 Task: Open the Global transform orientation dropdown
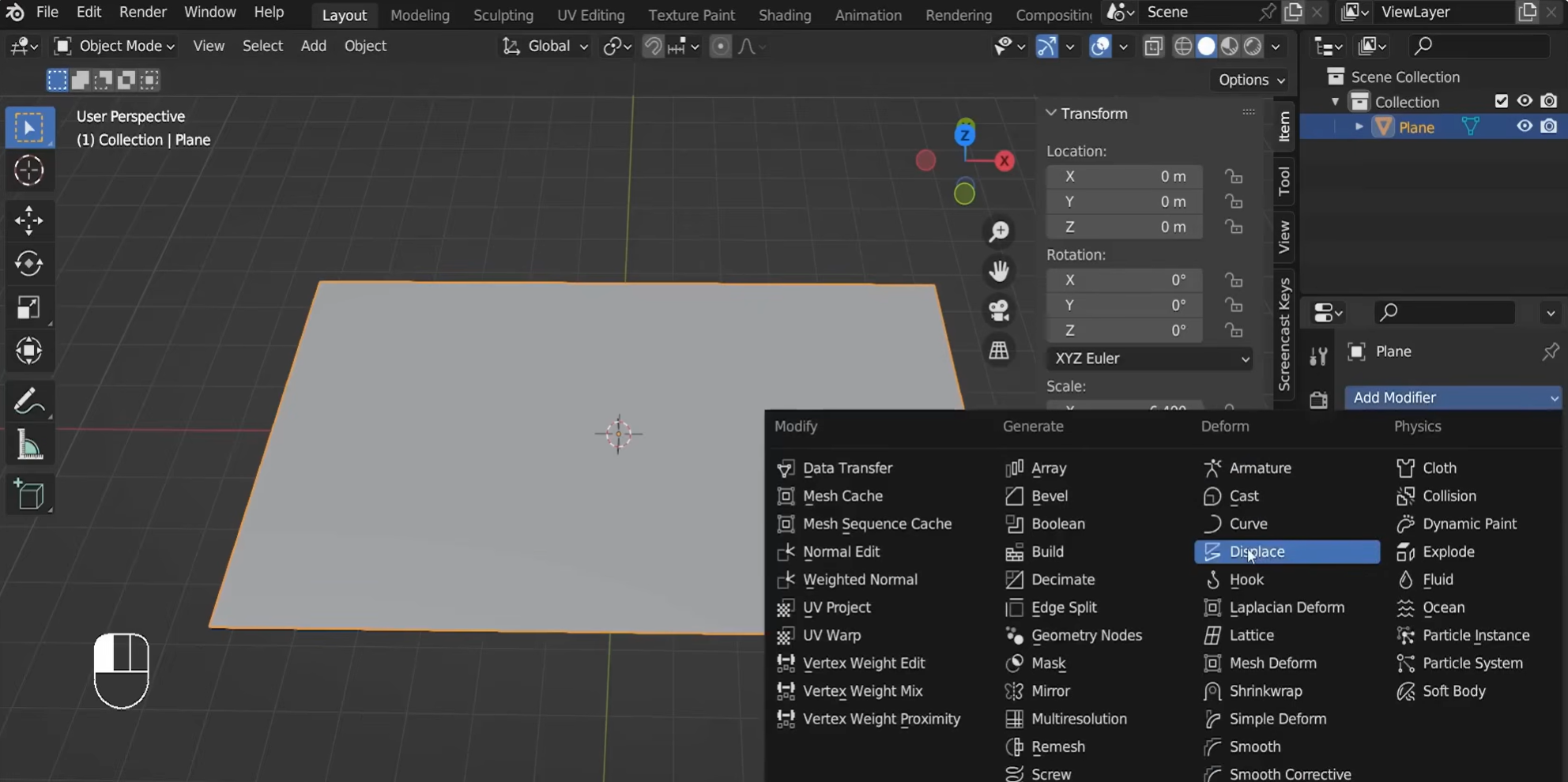click(x=545, y=46)
